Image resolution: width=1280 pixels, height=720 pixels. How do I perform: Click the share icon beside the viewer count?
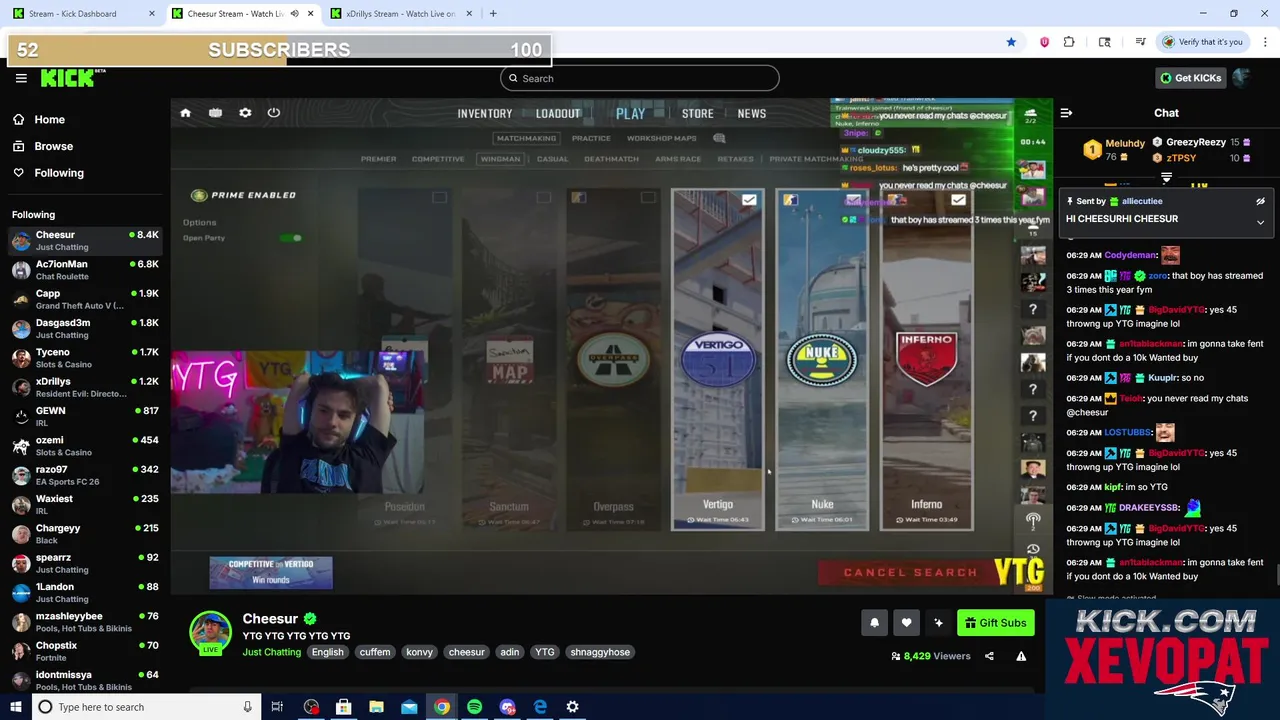coord(989,656)
